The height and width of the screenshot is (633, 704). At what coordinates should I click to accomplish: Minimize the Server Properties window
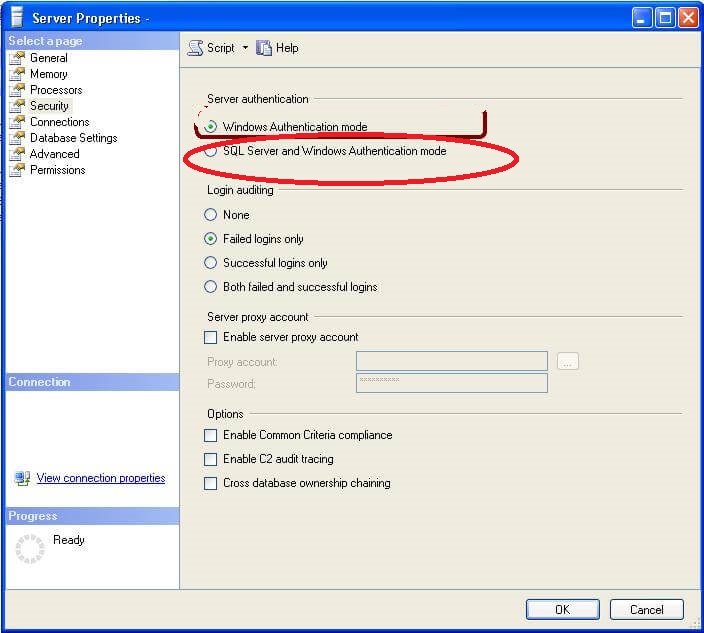click(x=642, y=18)
